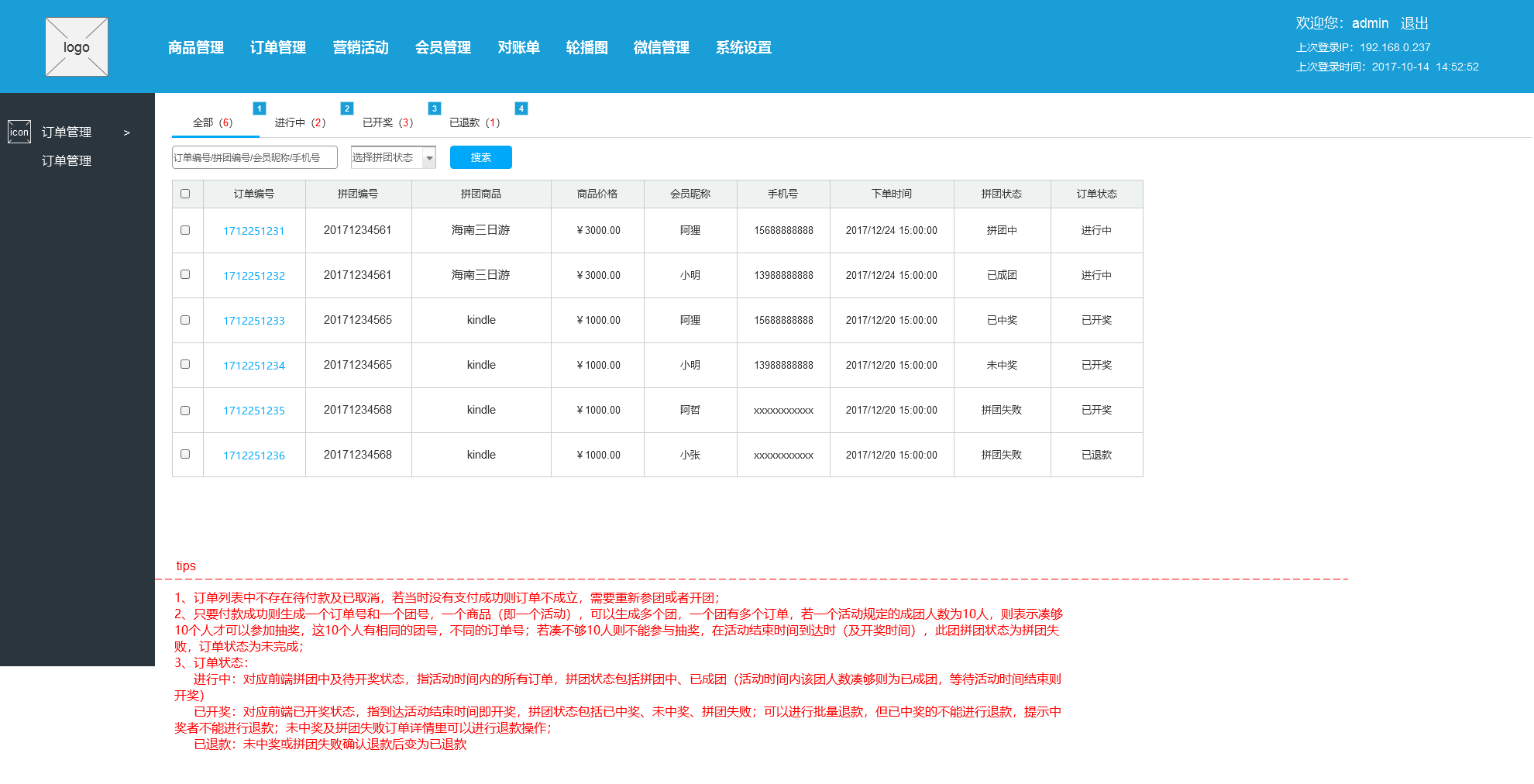Open 会员管理 in top navigation
This screenshot has height=784, width=1534.
443,47
